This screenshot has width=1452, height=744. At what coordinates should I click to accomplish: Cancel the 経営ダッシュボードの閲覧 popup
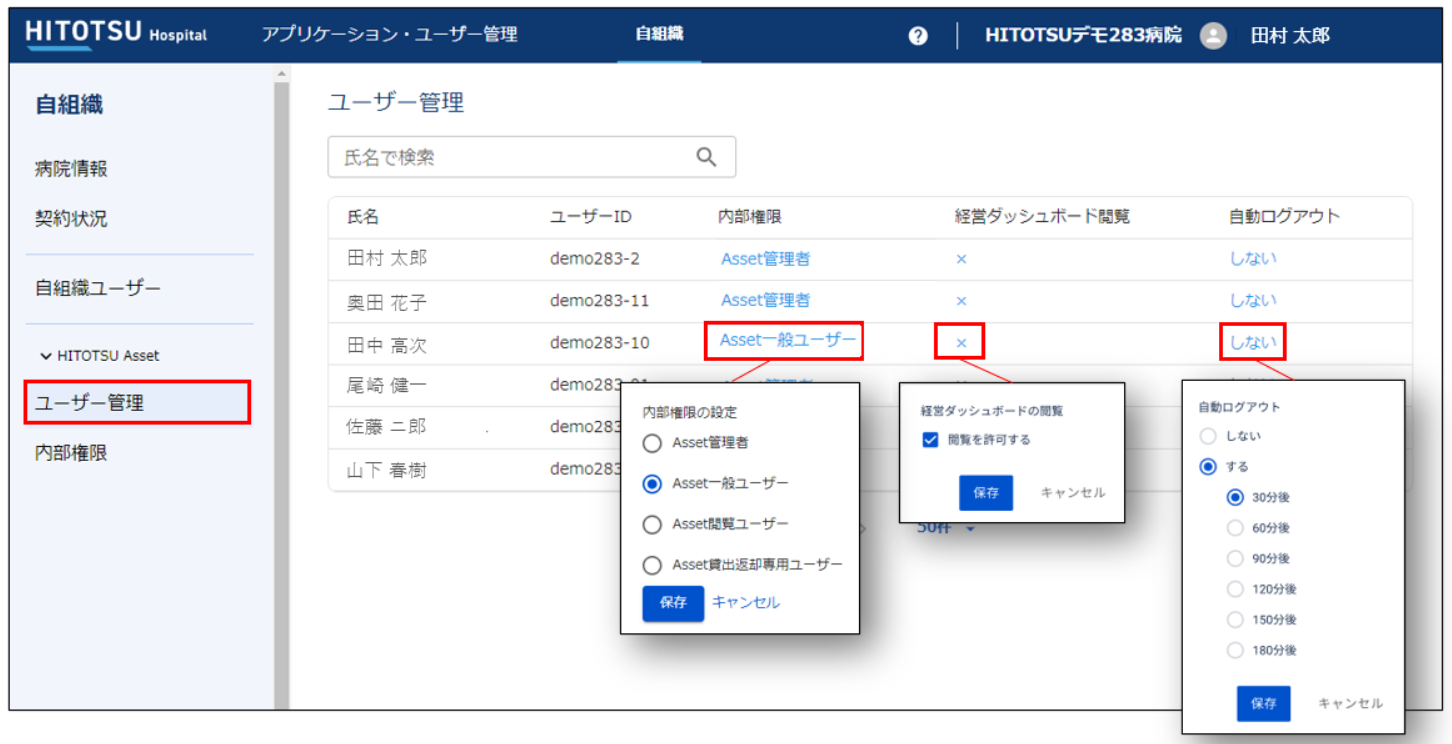click(x=1073, y=493)
